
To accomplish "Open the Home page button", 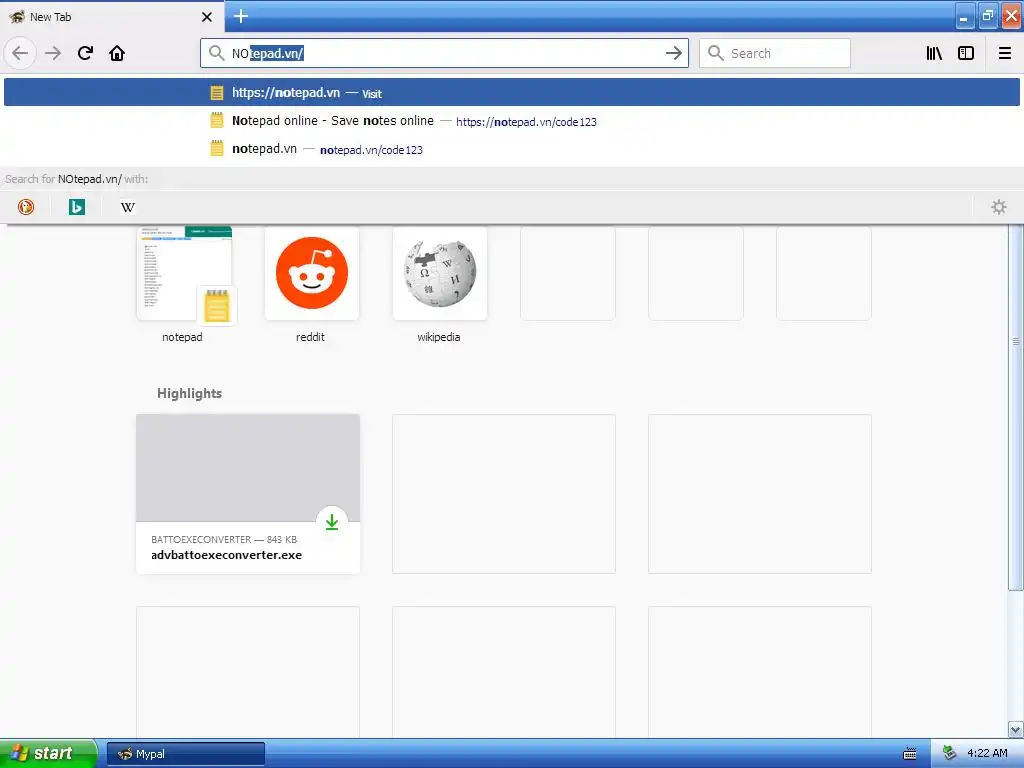I will tap(117, 53).
